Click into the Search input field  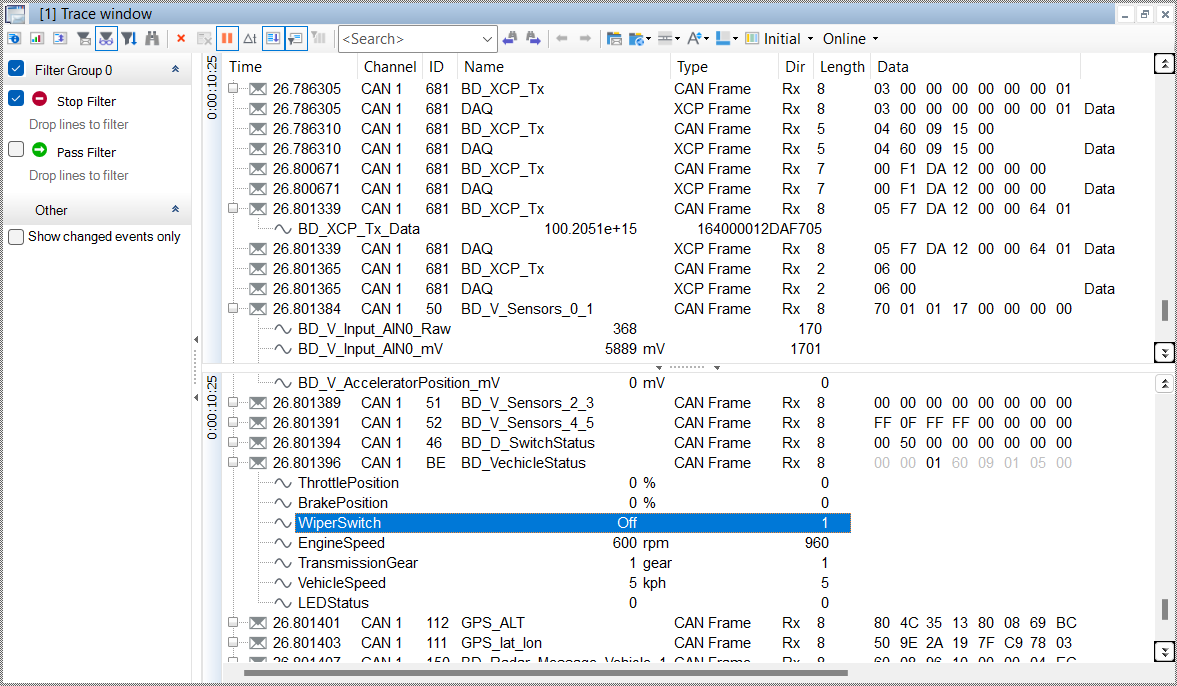point(410,38)
